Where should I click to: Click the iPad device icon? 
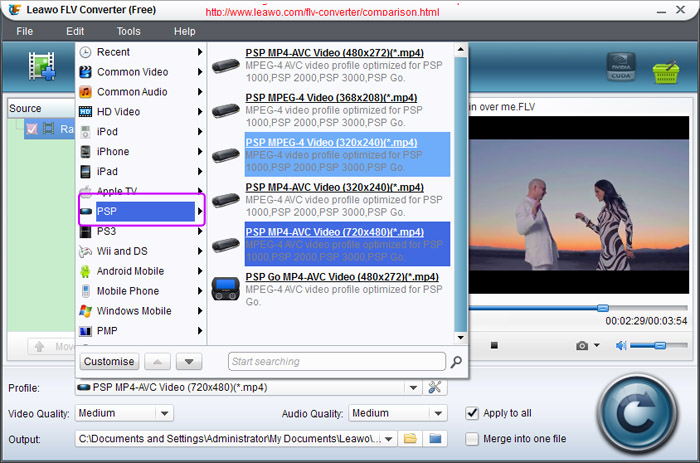(85, 171)
